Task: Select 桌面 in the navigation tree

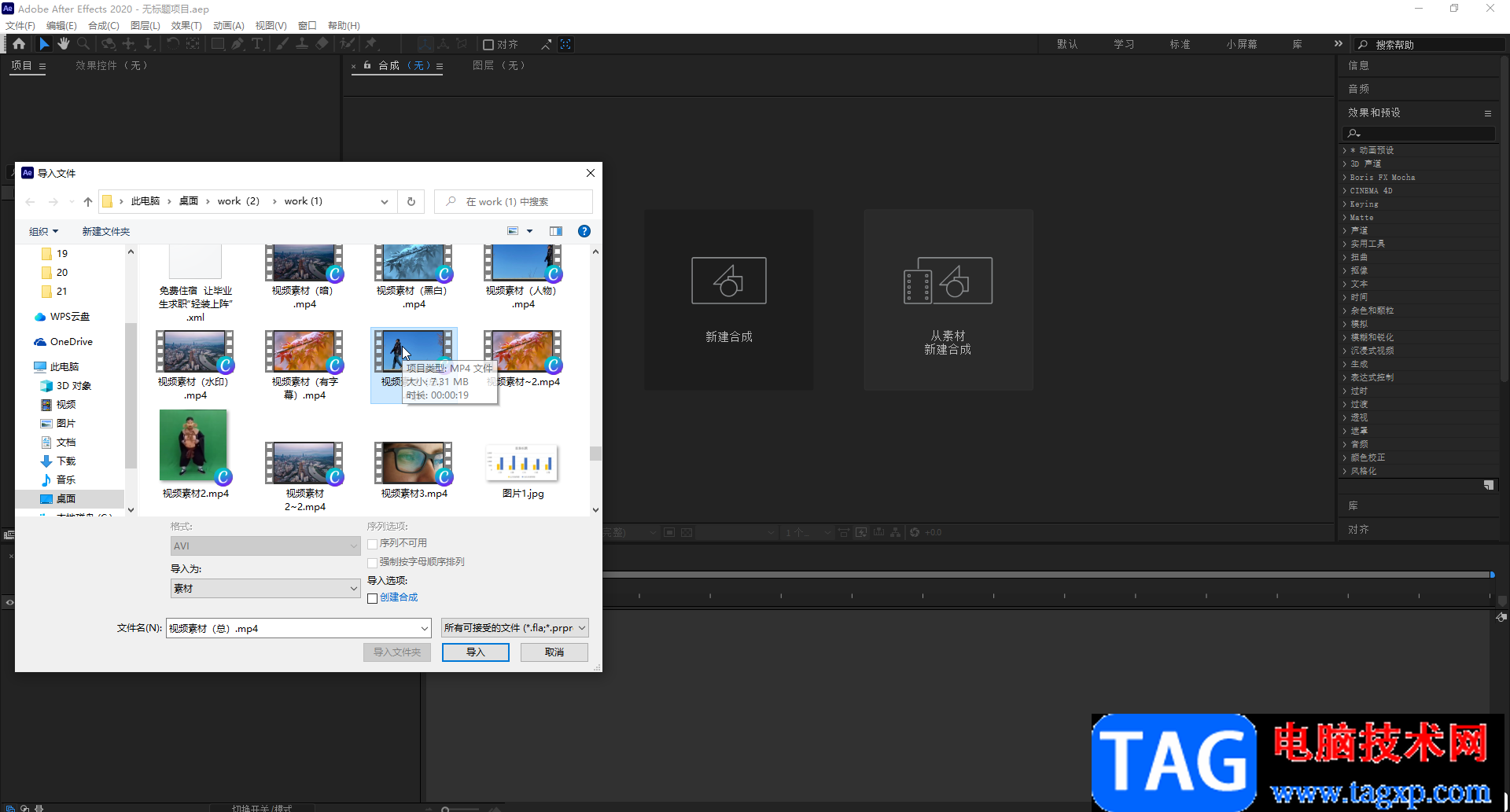Action: (66, 498)
